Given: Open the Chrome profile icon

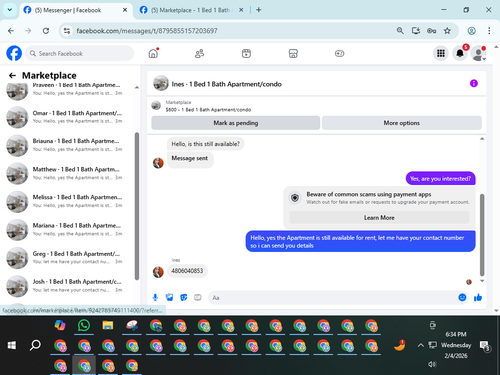Looking at the screenshot, I should [x=471, y=31].
